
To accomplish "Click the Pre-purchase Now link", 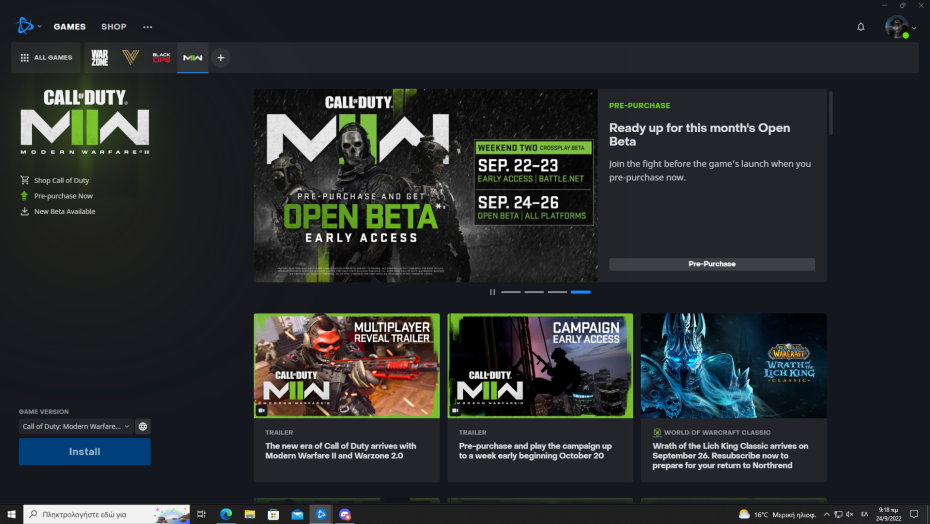I will (63, 196).
